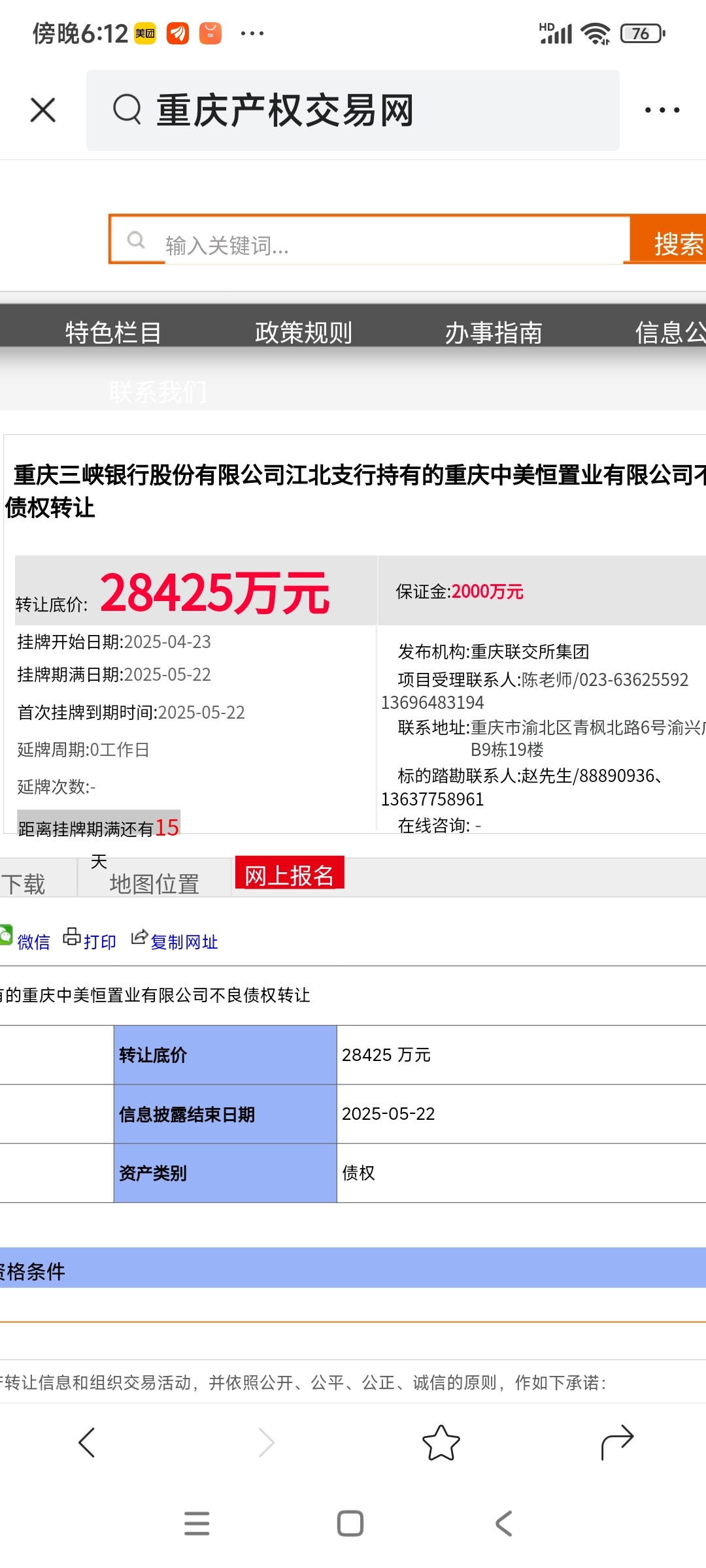Tap 发布机构 重庆联交所集团 text
Image resolution: width=706 pixels, height=1568 pixels.
click(494, 651)
